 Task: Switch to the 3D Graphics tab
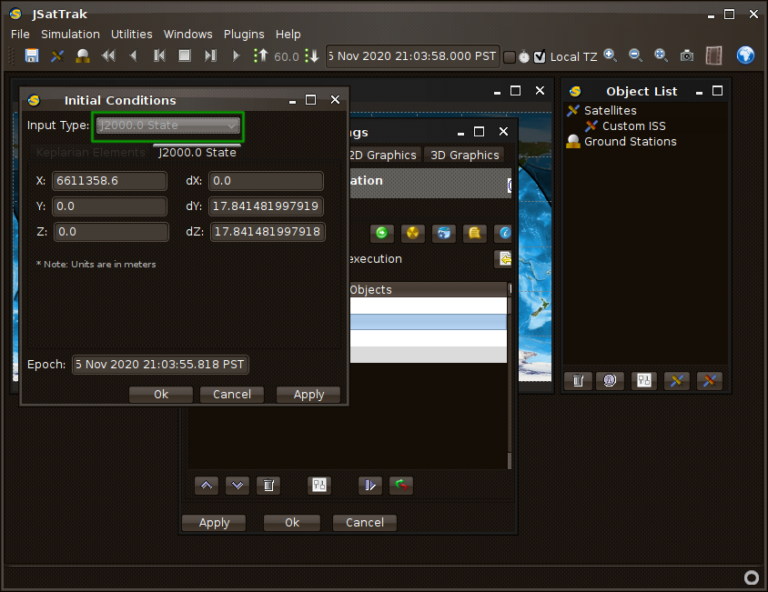pos(464,155)
